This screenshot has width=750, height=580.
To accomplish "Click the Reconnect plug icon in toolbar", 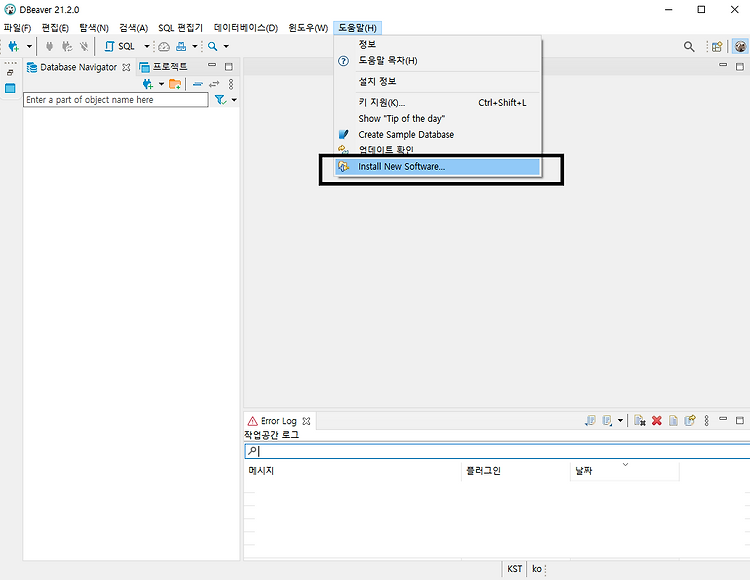I will pyautogui.click(x=67, y=46).
